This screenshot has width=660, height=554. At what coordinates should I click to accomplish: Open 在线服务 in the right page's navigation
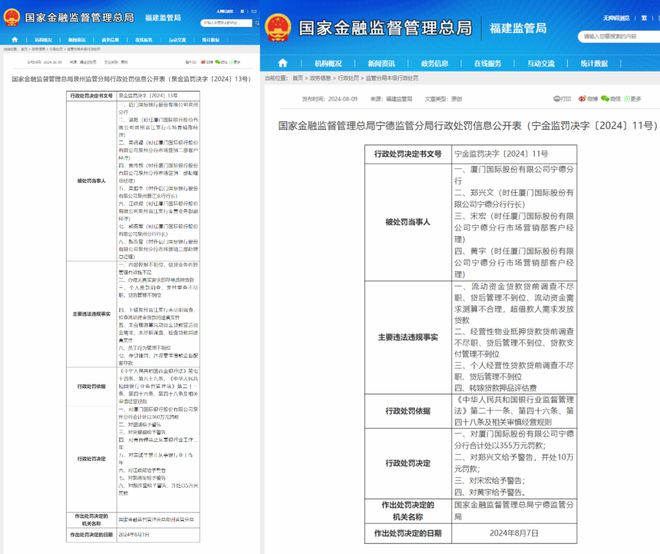click(487, 64)
